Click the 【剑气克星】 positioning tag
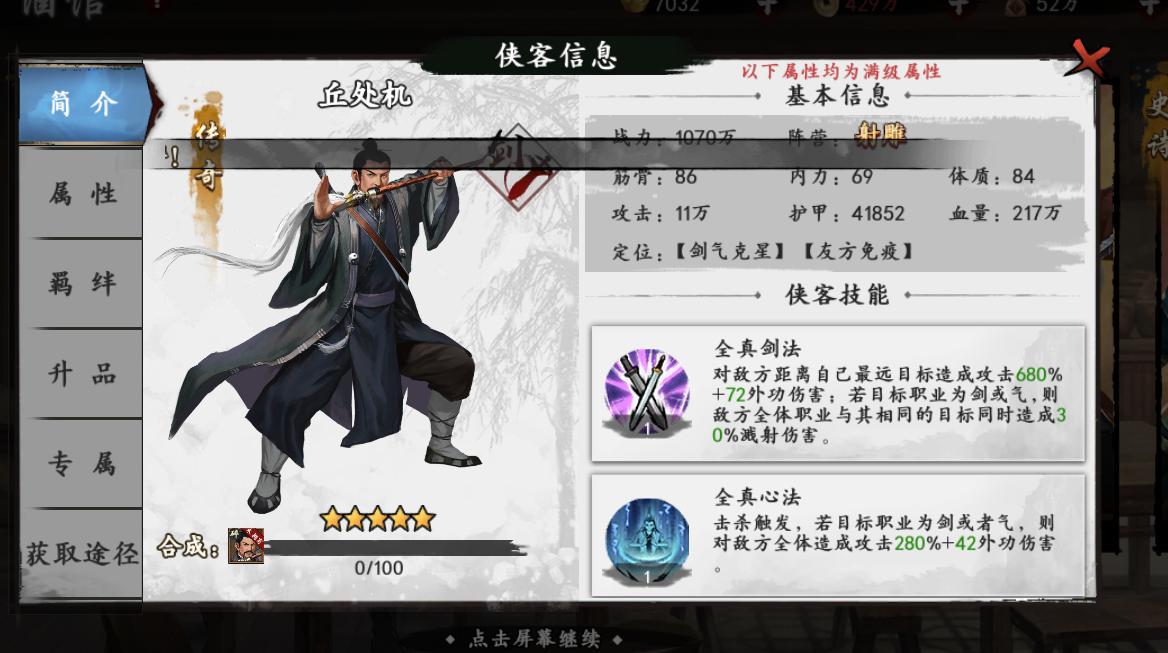 (x=730, y=252)
